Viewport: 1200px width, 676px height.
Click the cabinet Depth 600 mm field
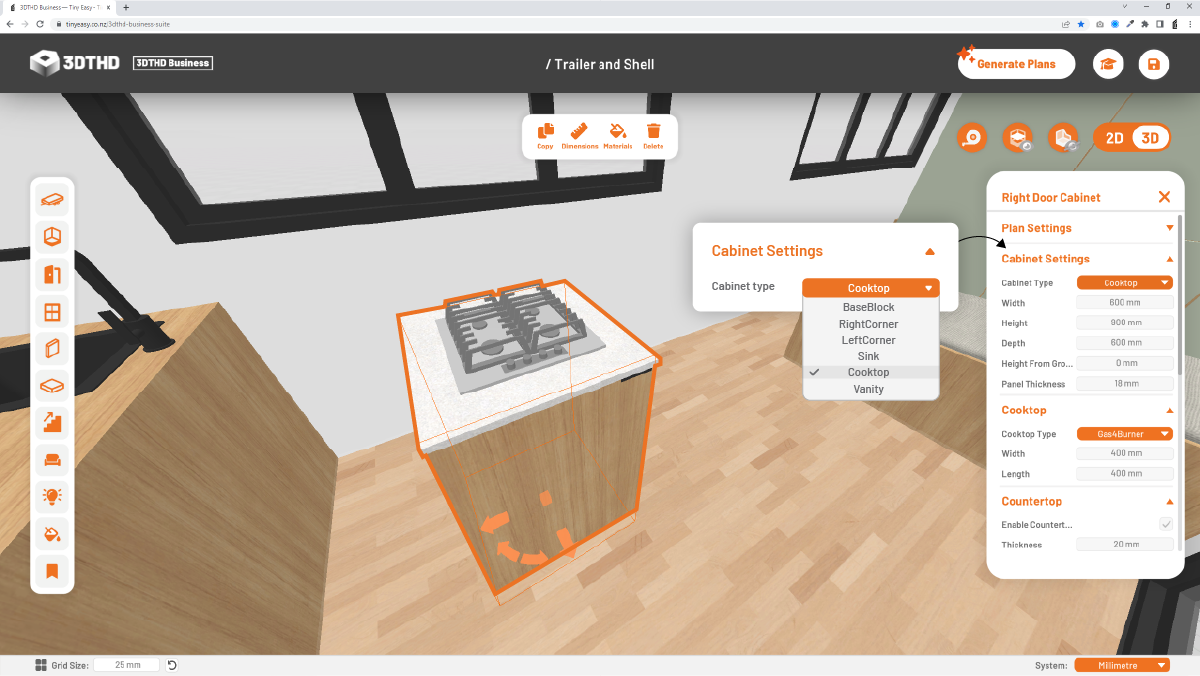[x=1124, y=343]
